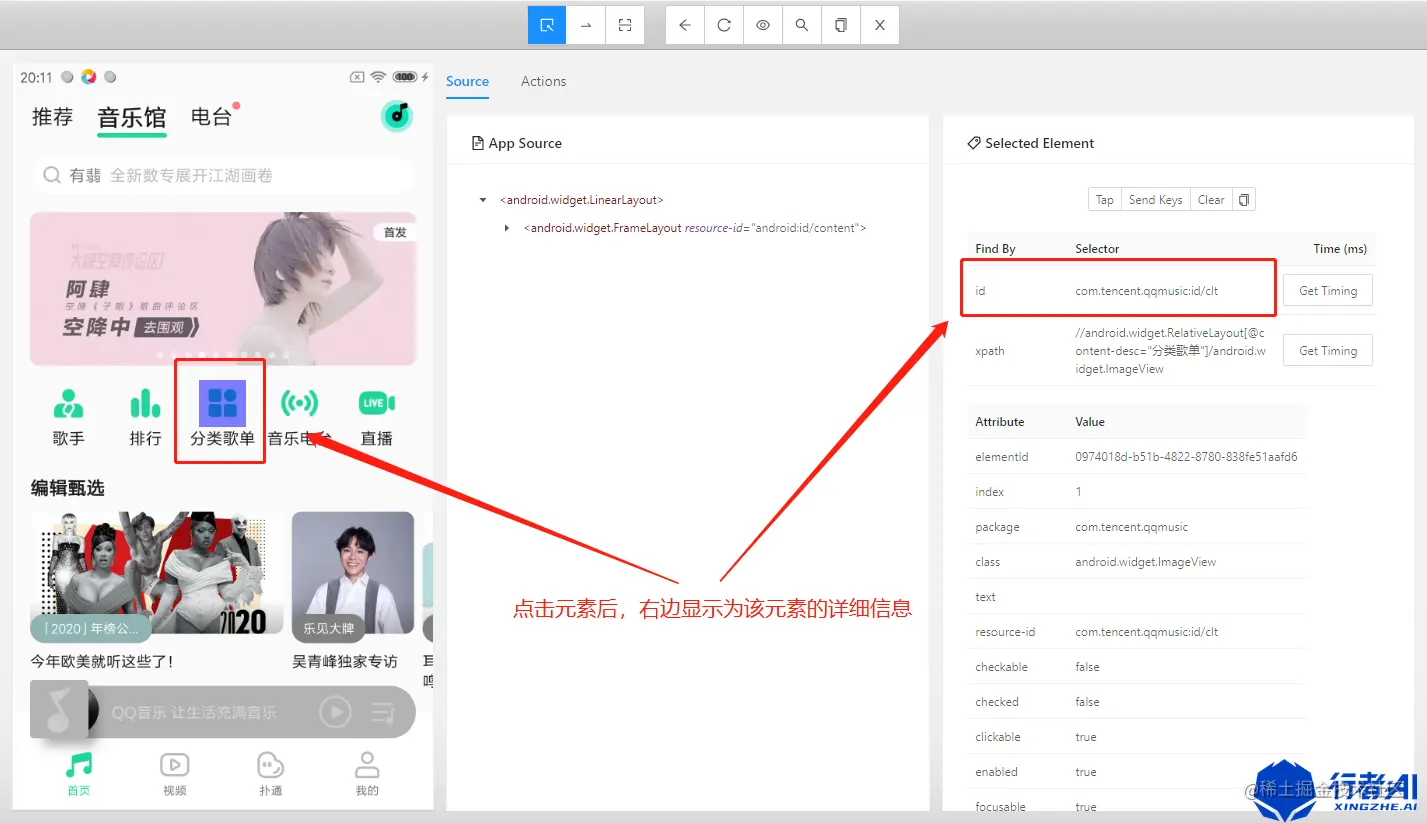Open the music note avatar icon

pyautogui.click(x=397, y=115)
